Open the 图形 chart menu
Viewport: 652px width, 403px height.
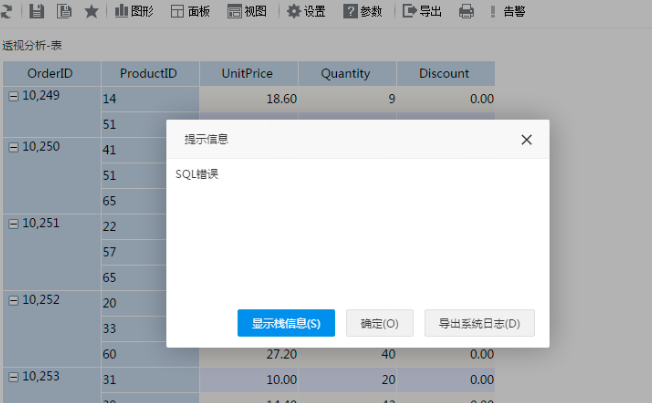[x=134, y=11]
